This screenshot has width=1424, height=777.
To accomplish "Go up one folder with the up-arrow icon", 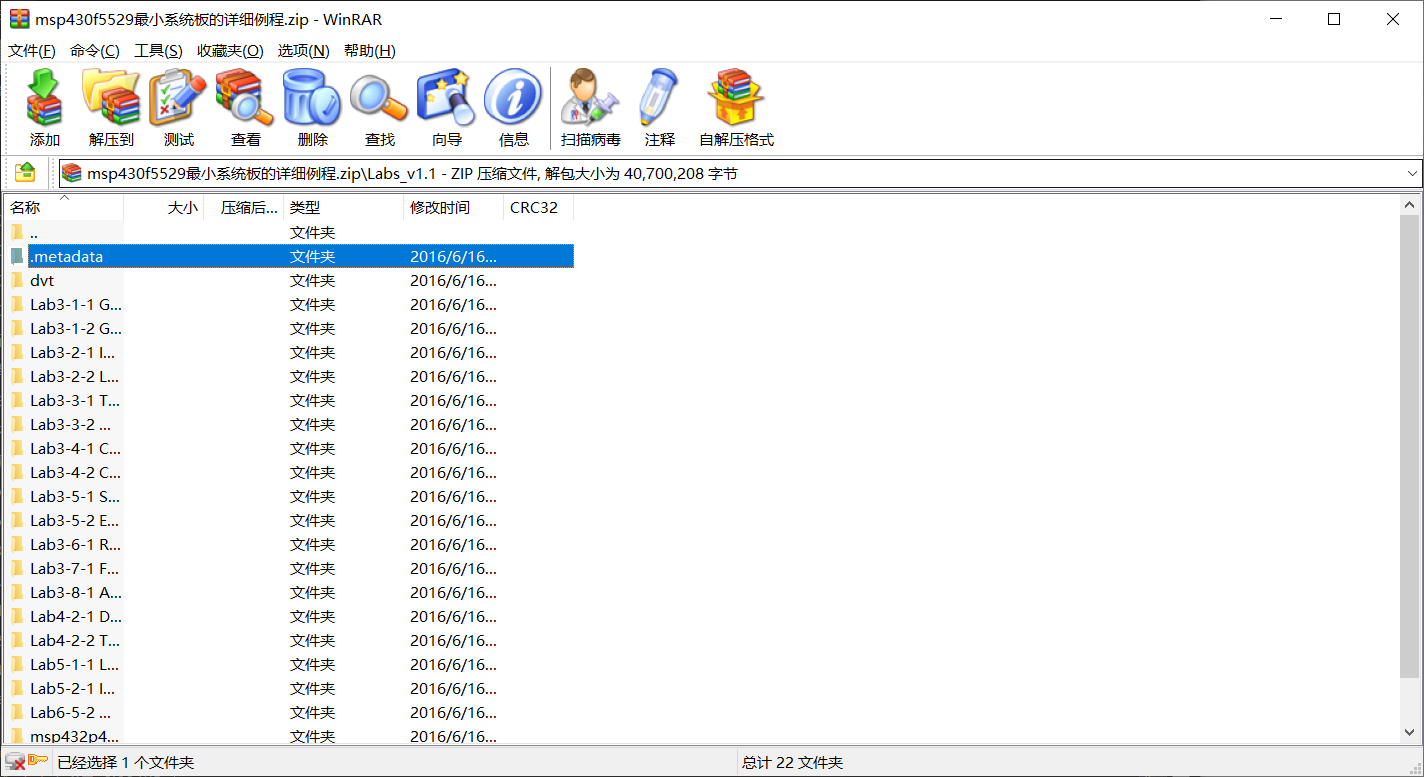I will 25,172.
